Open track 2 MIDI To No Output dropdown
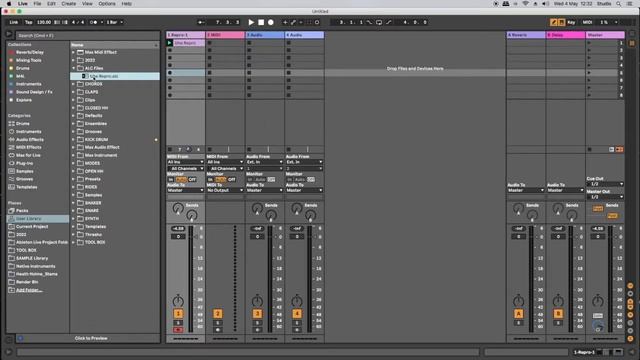This screenshot has height=360, width=640. [x=225, y=190]
